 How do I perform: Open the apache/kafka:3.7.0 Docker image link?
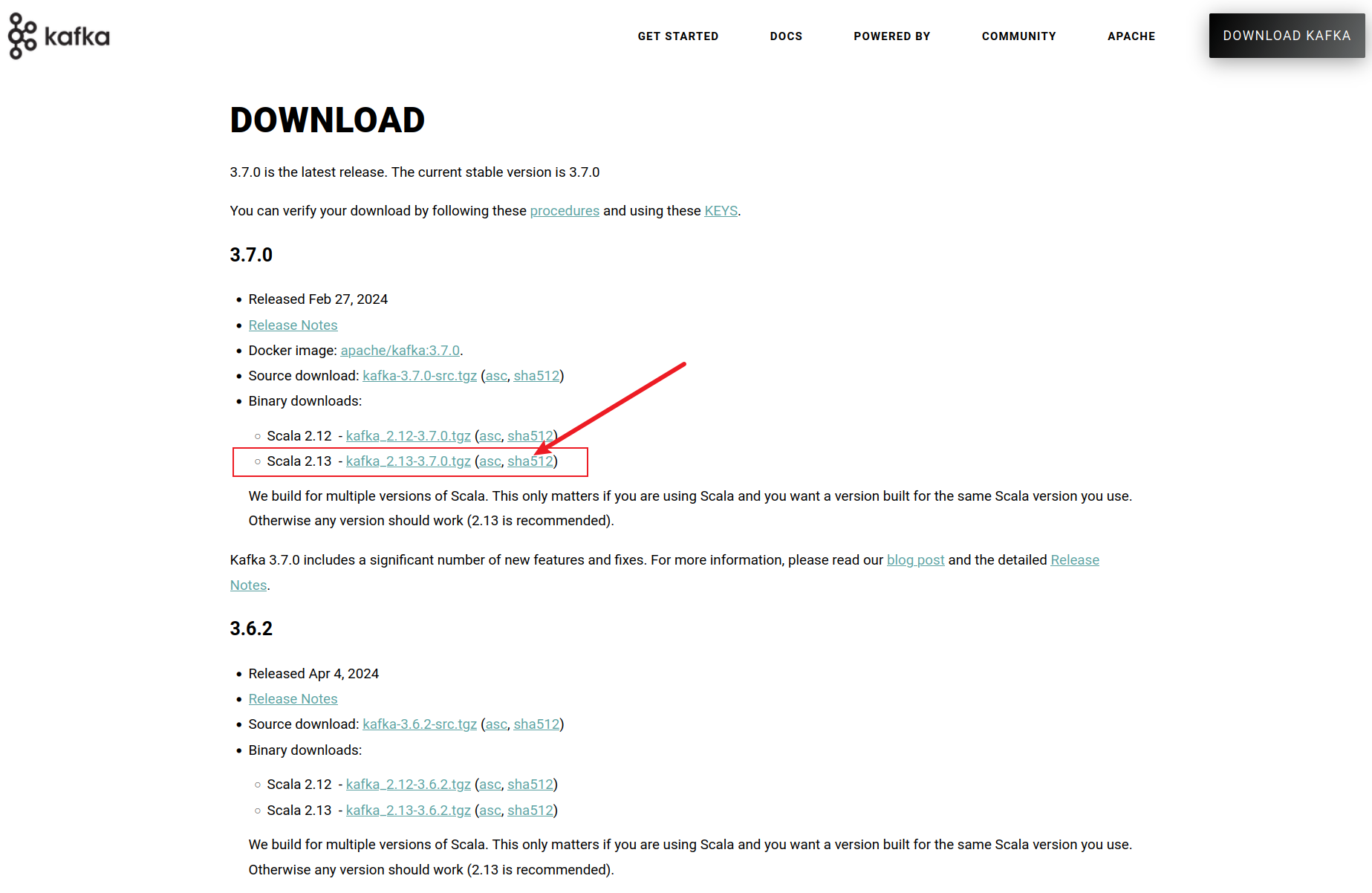point(400,351)
